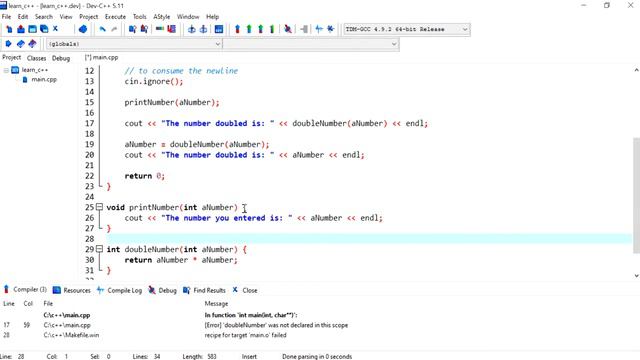Click the first blue arrow icon in second toolbar row
This screenshot has width=640, height=360.
(8, 44)
